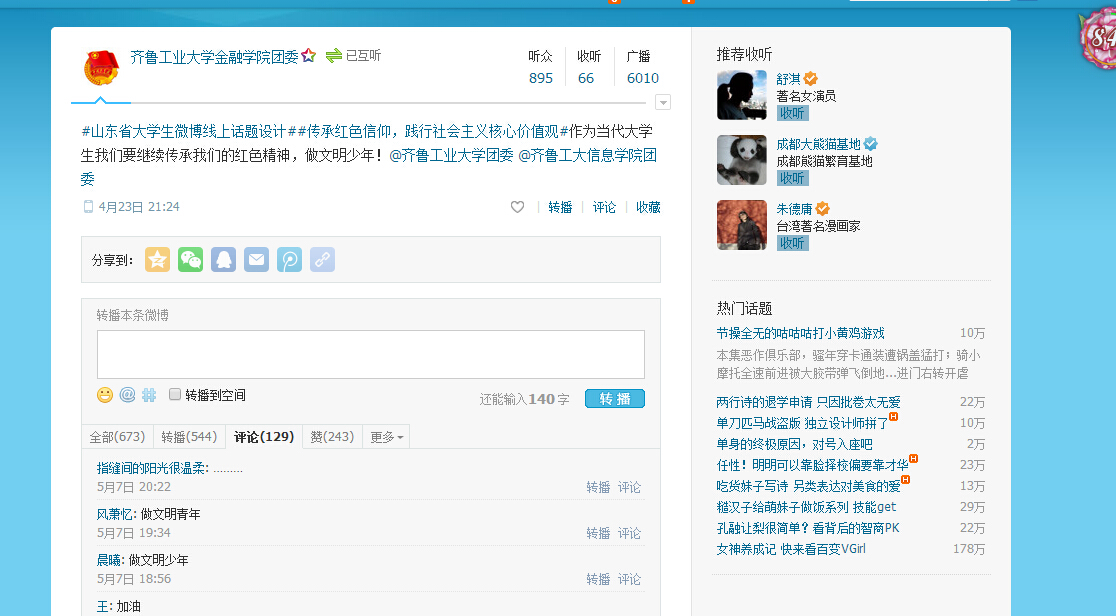Click the Communist Youth League avatar

point(102,68)
